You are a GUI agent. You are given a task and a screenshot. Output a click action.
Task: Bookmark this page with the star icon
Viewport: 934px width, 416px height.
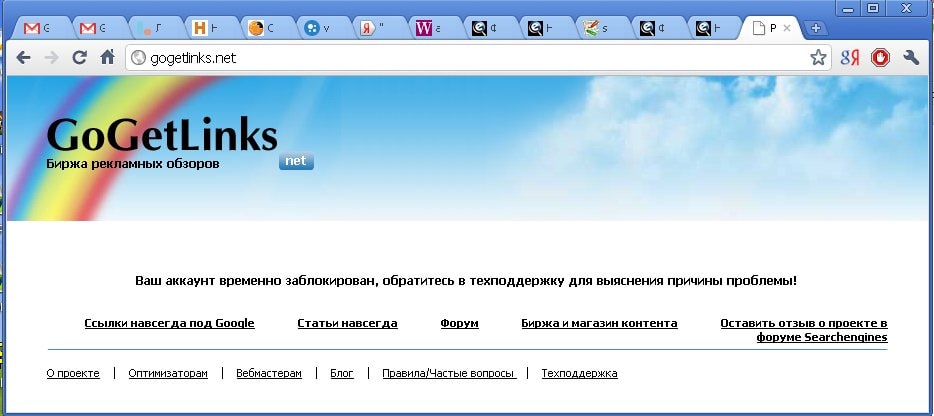click(818, 58)
